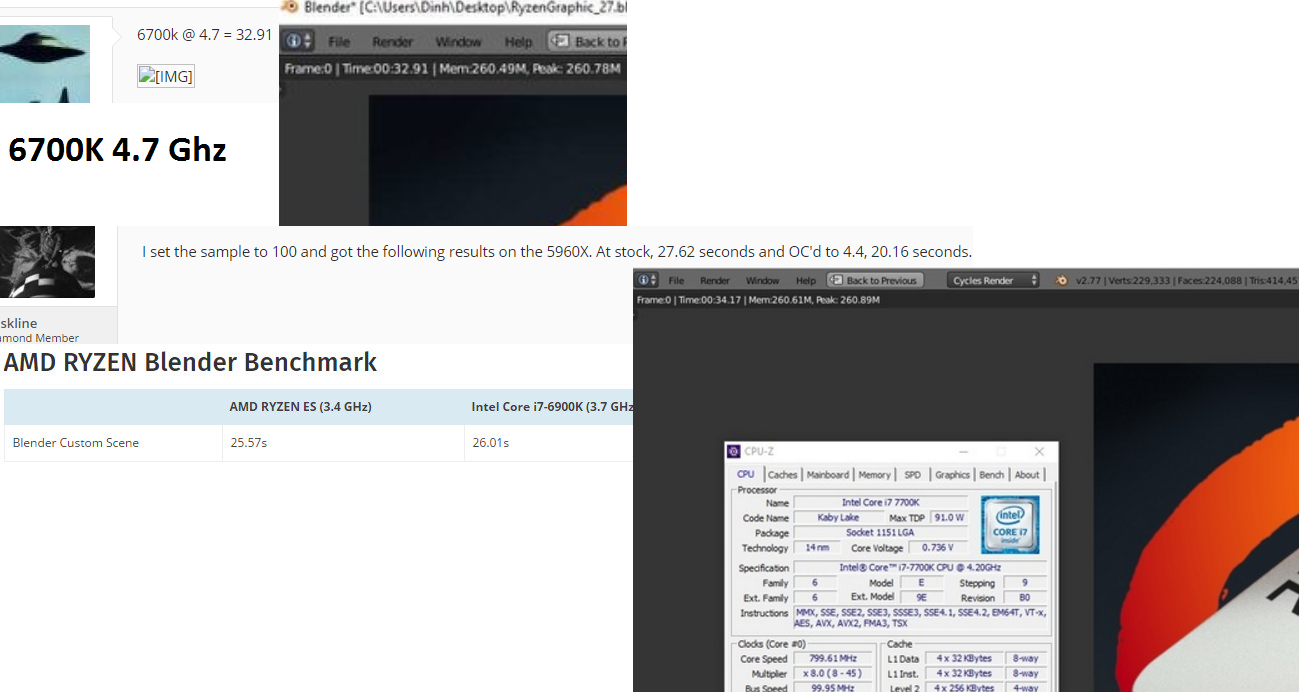The image size is (1299, 692).
Task: Click the skline username link
Action: pyautogui.click(x=19, y=323)
